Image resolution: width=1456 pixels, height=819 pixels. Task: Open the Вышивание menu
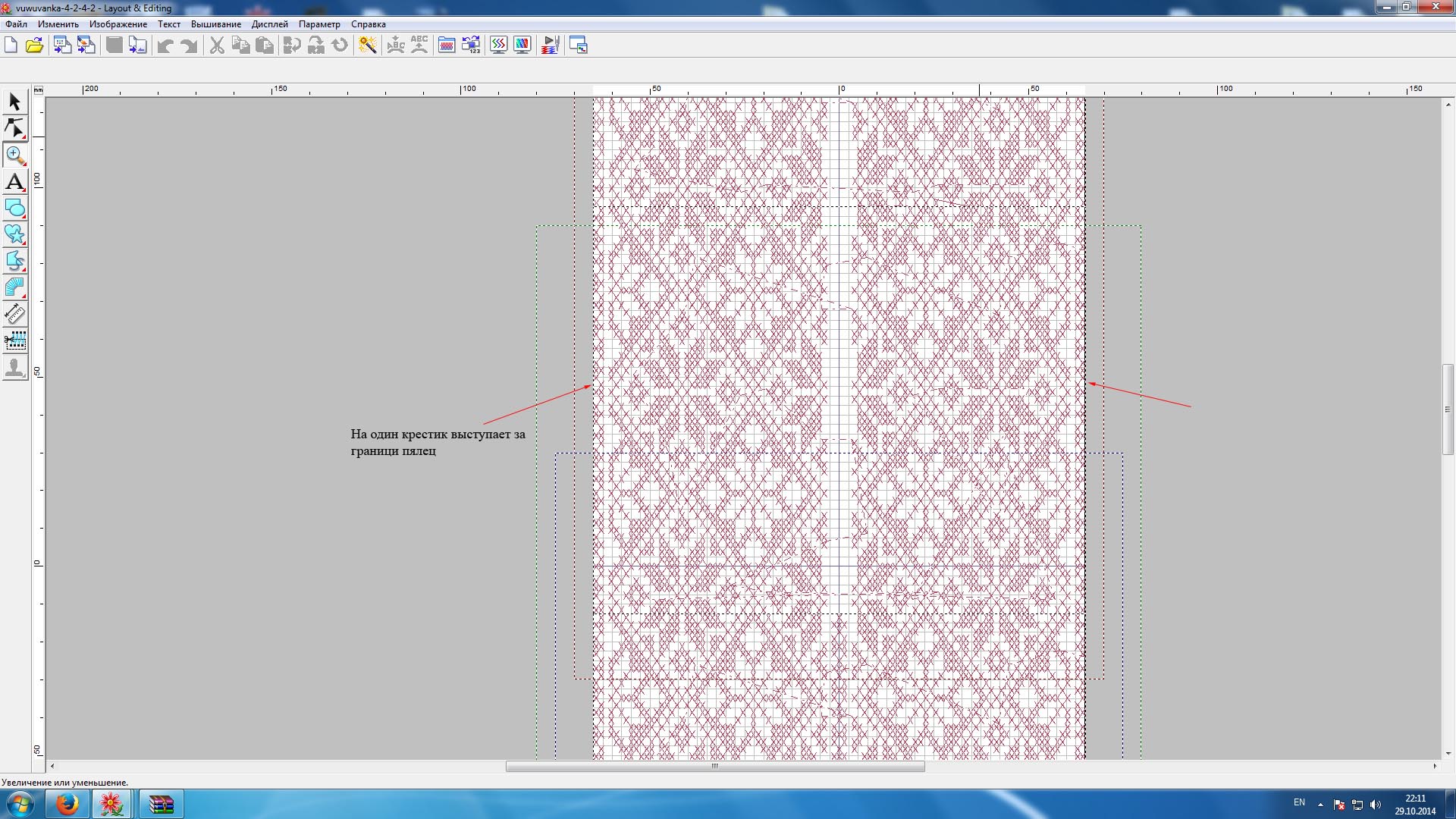pos(215,24)
